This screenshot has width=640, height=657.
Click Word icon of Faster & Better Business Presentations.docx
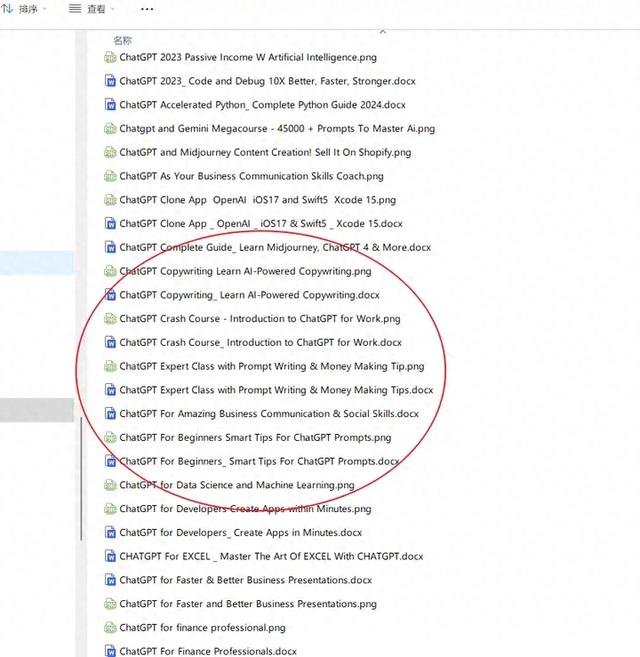(110, 580)
